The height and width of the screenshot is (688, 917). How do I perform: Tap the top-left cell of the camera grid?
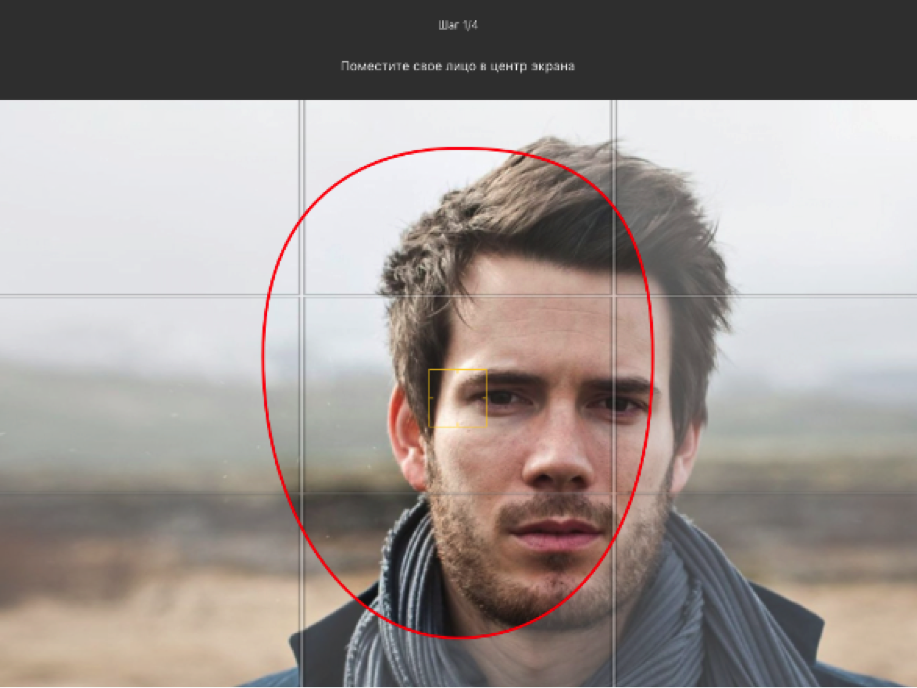pos(150,197)
